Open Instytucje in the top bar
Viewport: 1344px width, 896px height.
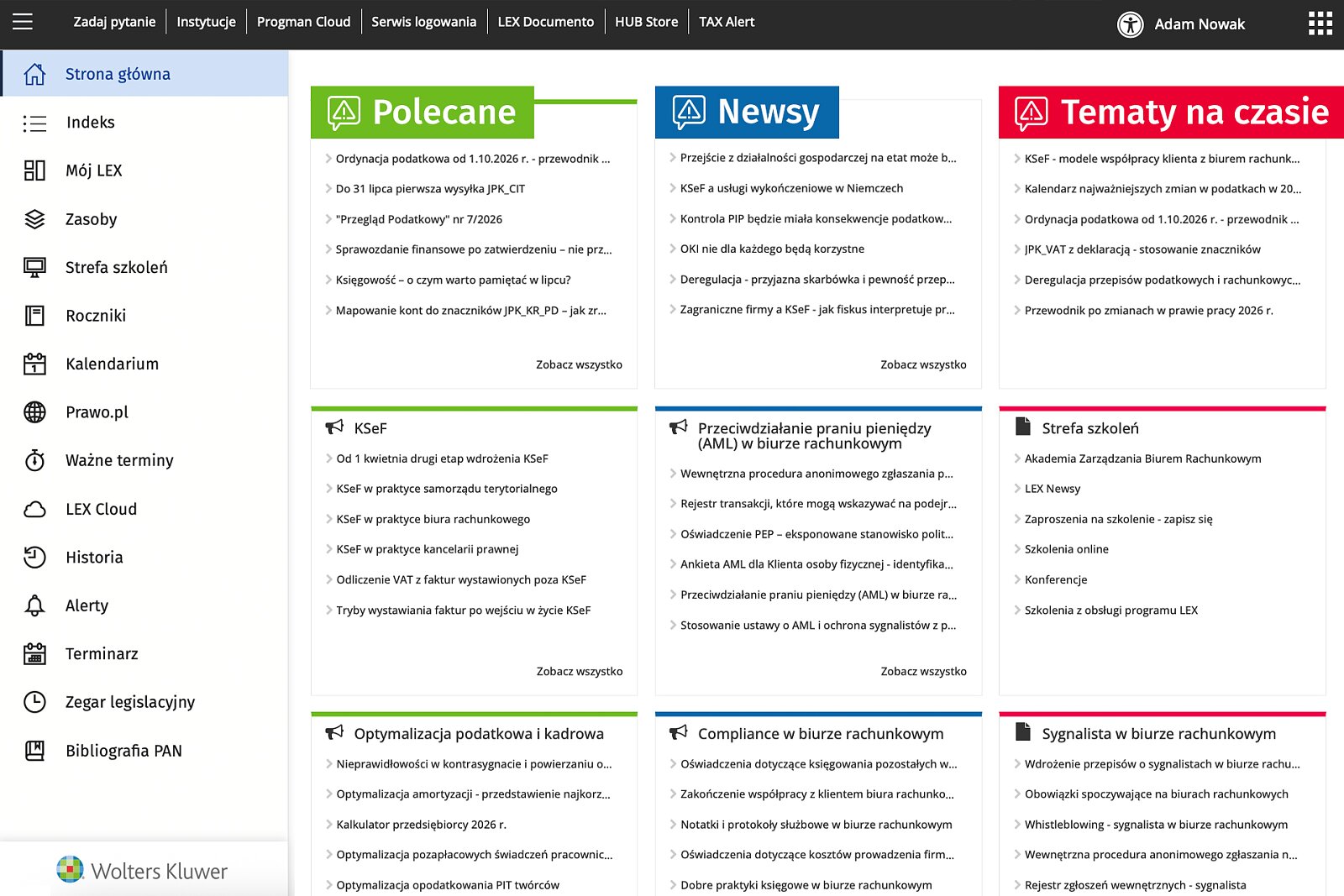pyautogui.click(x=206, y=22)
